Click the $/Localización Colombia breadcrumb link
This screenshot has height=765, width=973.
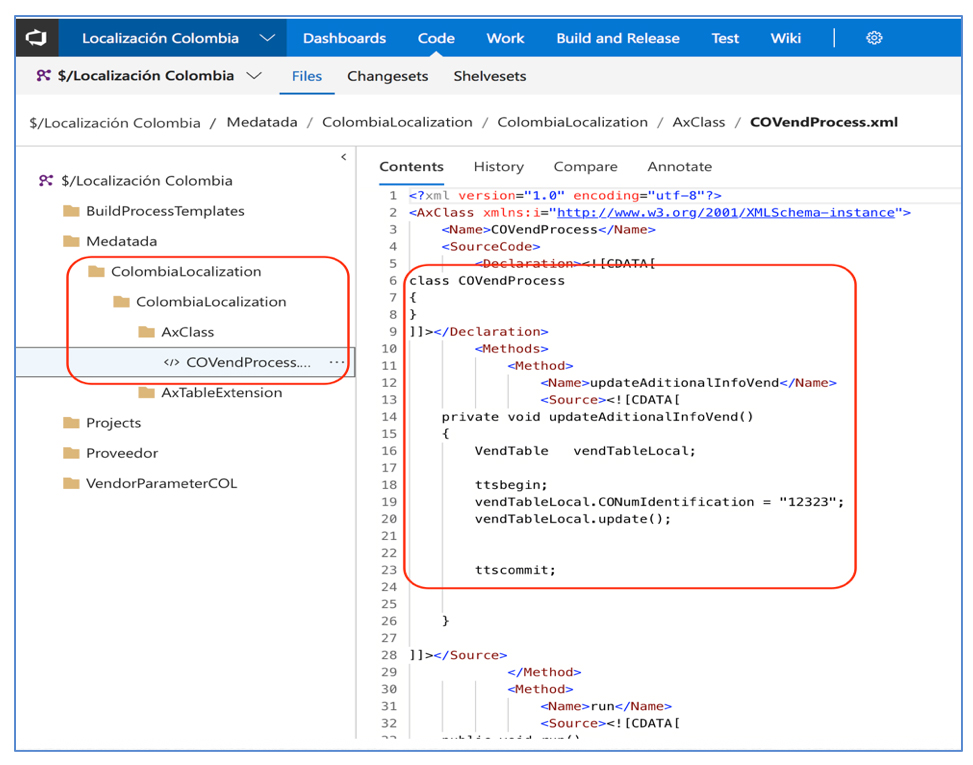point(115,123)
